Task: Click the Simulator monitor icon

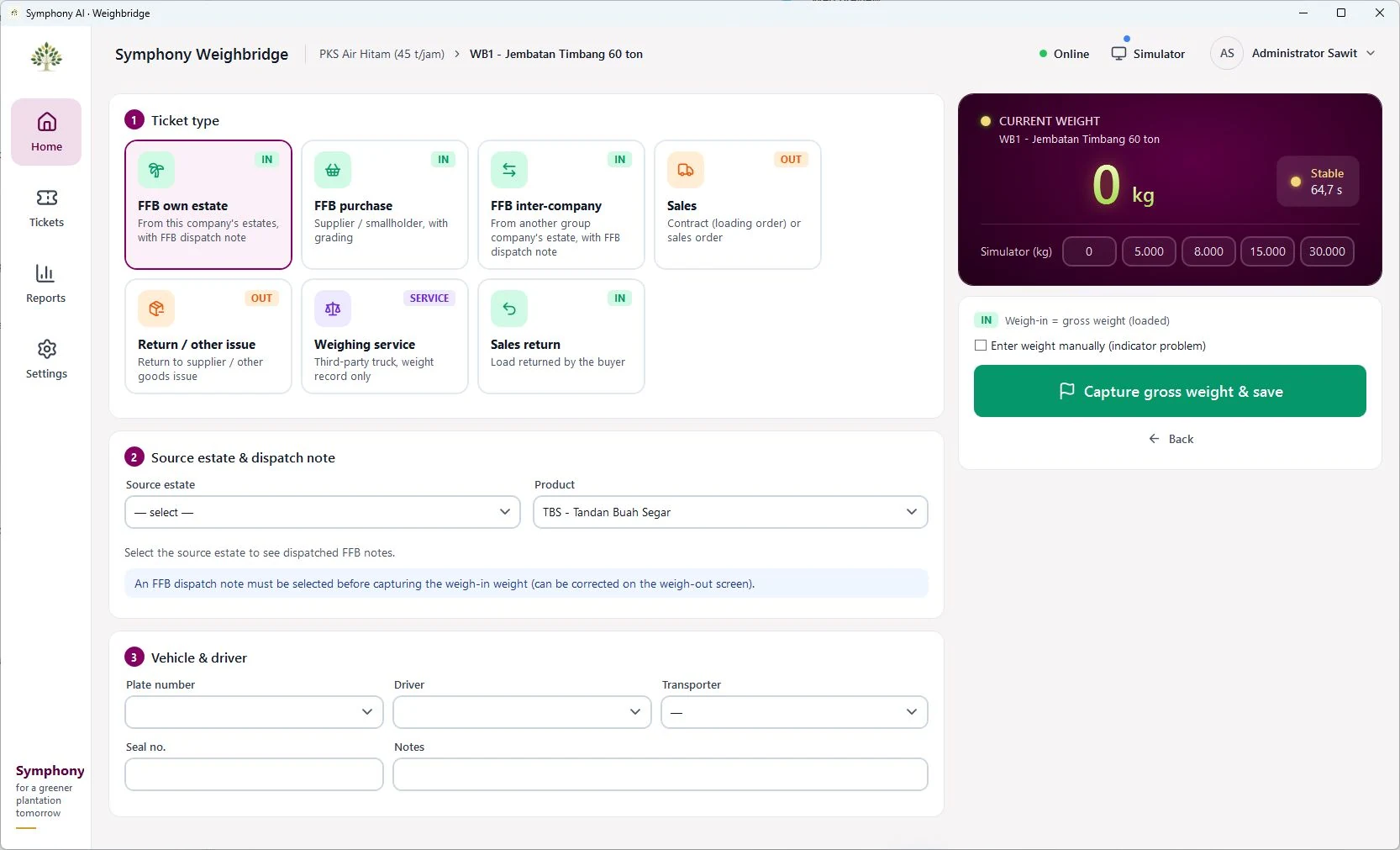Action: click(1118, 53)
